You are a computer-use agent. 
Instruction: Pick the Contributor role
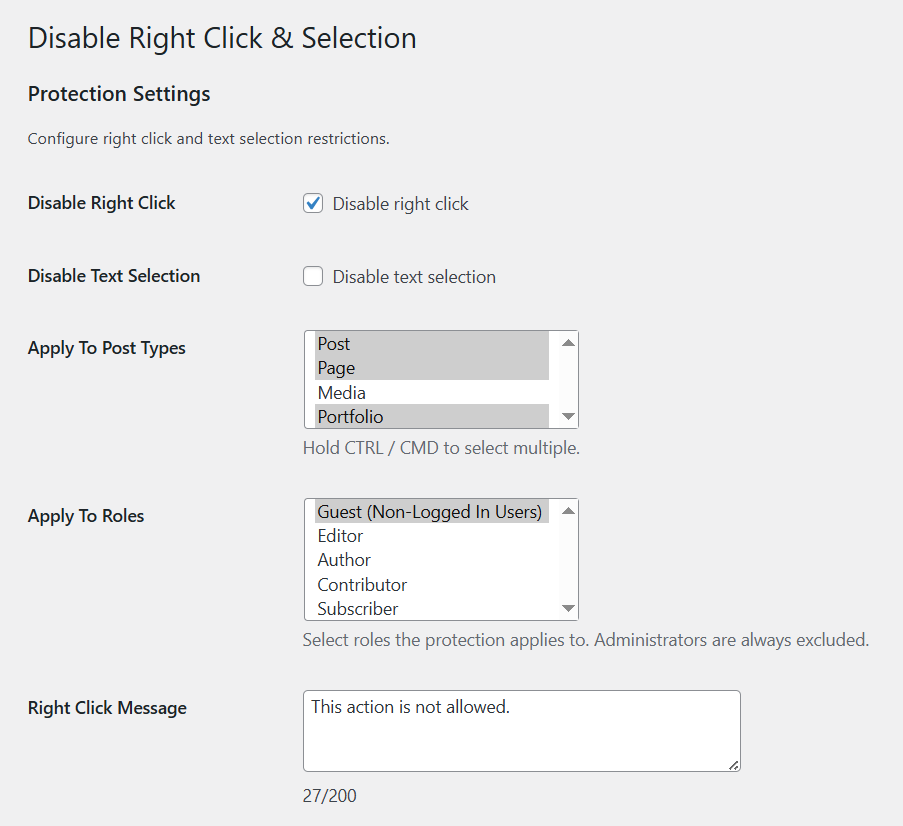click(x=362, y=585)
